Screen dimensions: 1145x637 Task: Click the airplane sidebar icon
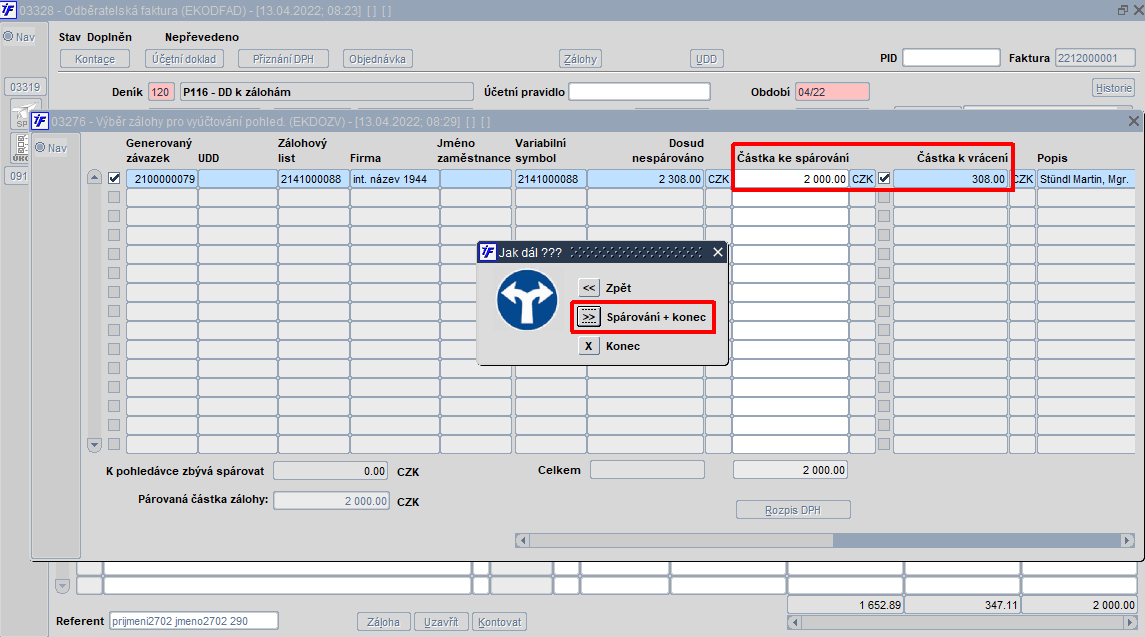[22, 115]
